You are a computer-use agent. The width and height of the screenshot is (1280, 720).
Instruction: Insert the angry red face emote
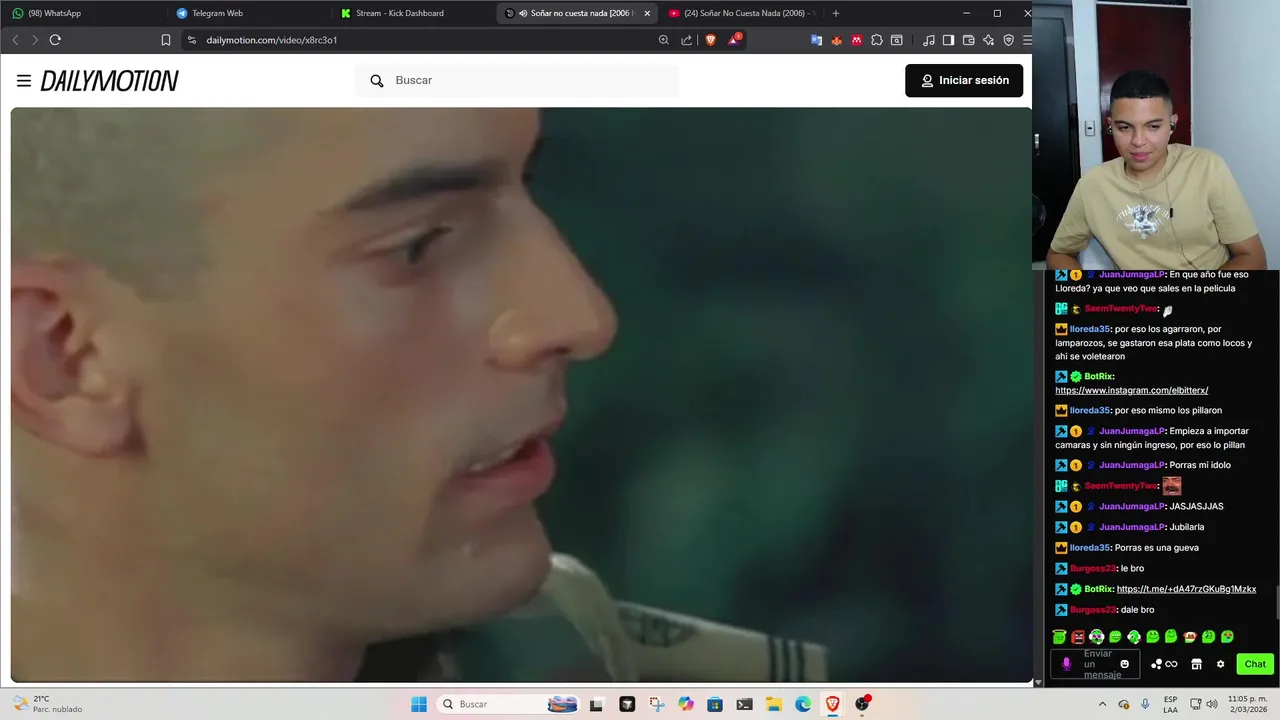click(x=1078, y=637)
